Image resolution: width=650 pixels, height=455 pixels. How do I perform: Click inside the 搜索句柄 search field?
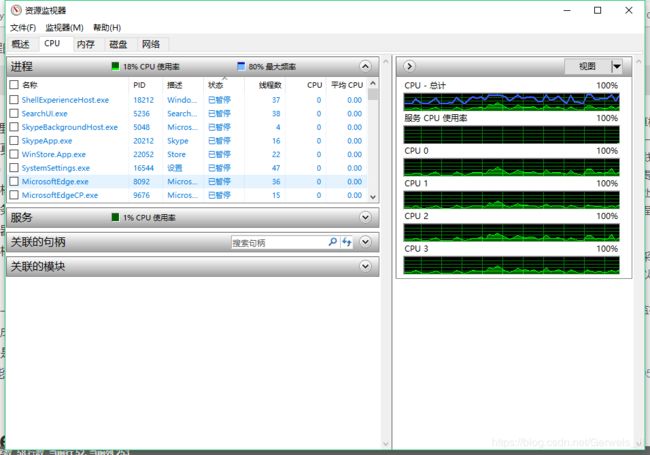(x=279, y=242)
